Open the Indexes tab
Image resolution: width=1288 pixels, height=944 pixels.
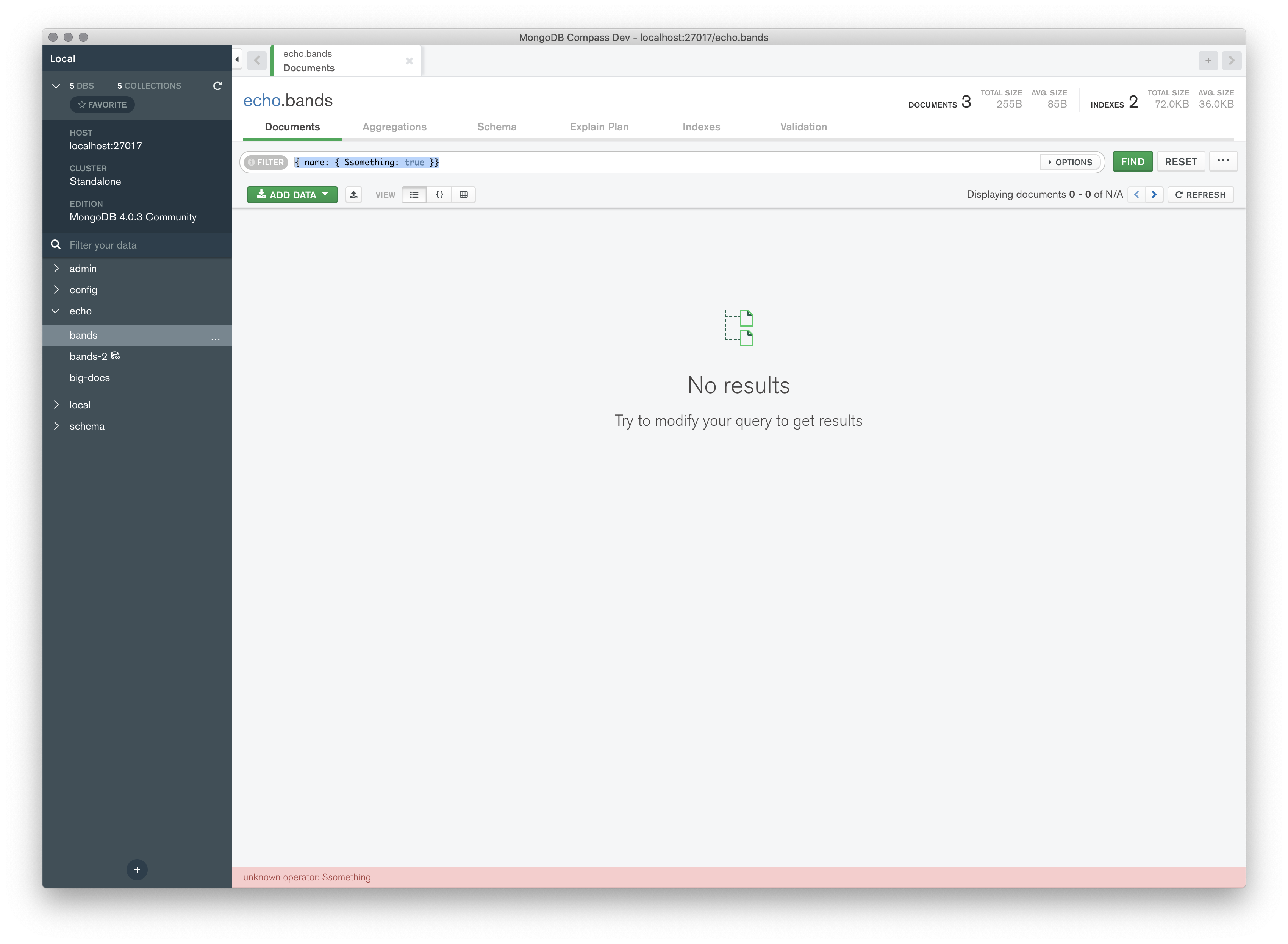point(701,127)
